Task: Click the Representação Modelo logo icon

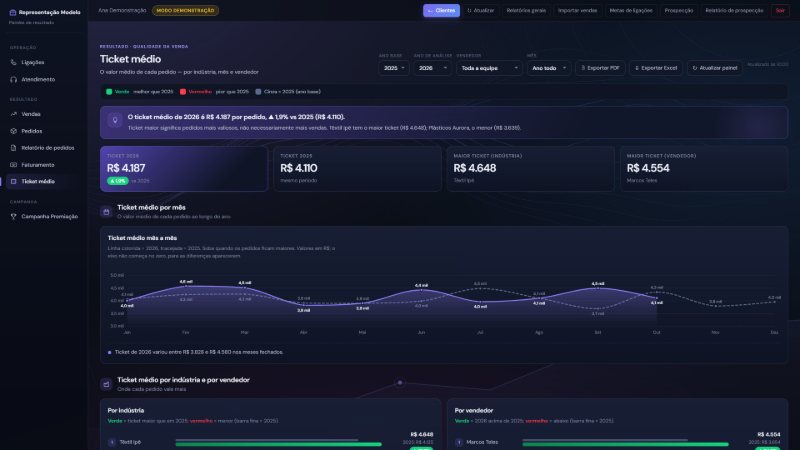Action: (x=13, y=12)
